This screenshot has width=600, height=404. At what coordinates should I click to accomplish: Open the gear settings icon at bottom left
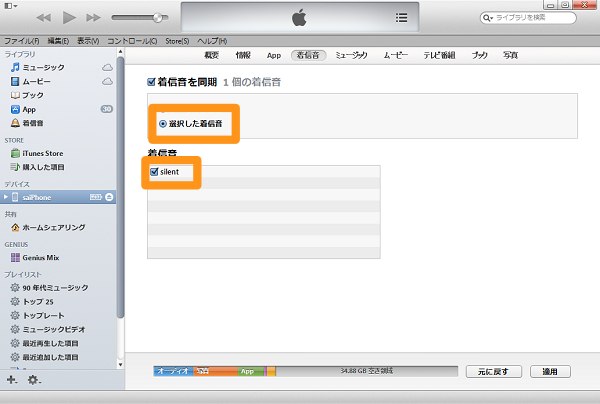(x=34, y=380)
